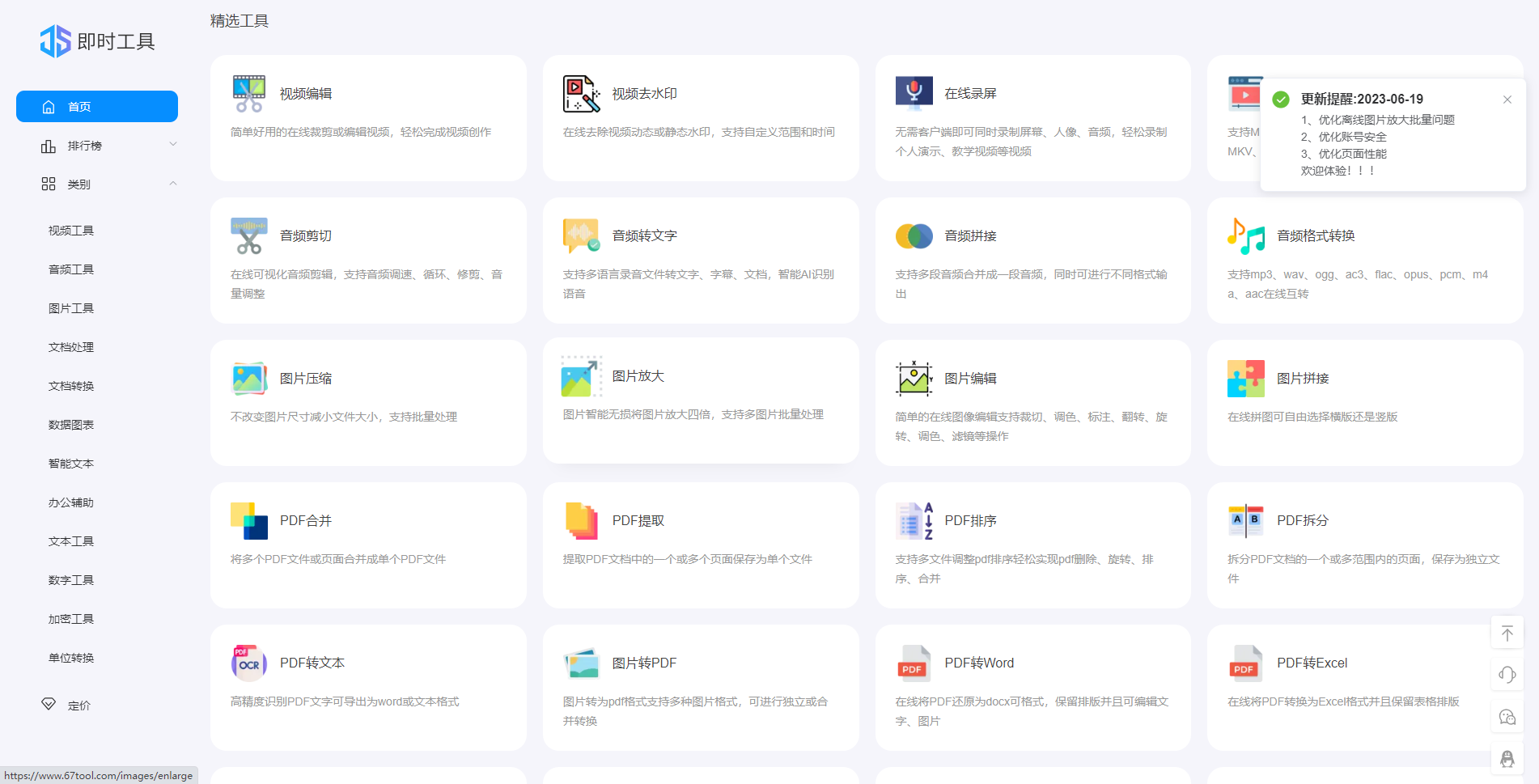Select the audio-to-text speech bubble icon
Viewport: 1539px width, 784px height.
(581, 236)
